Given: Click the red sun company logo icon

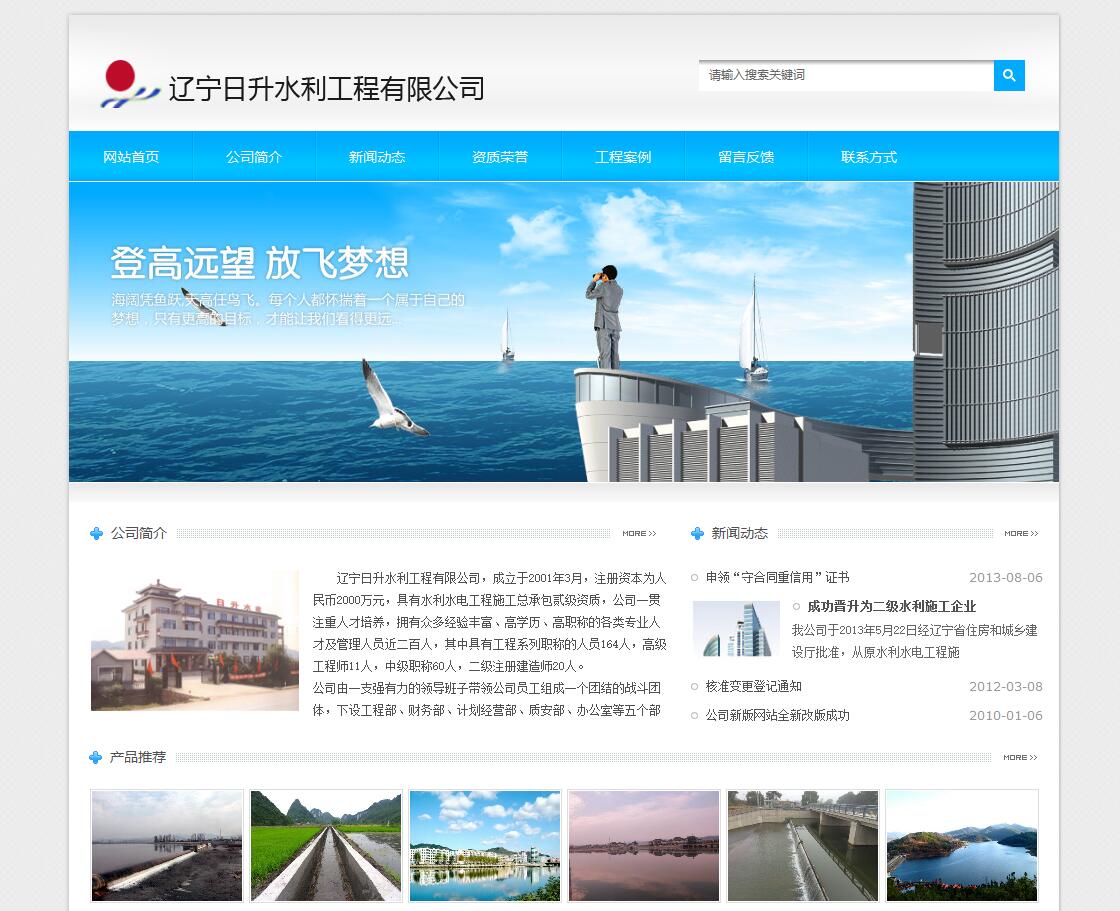Looking at the screenshot, I should (x=122, y=77).
